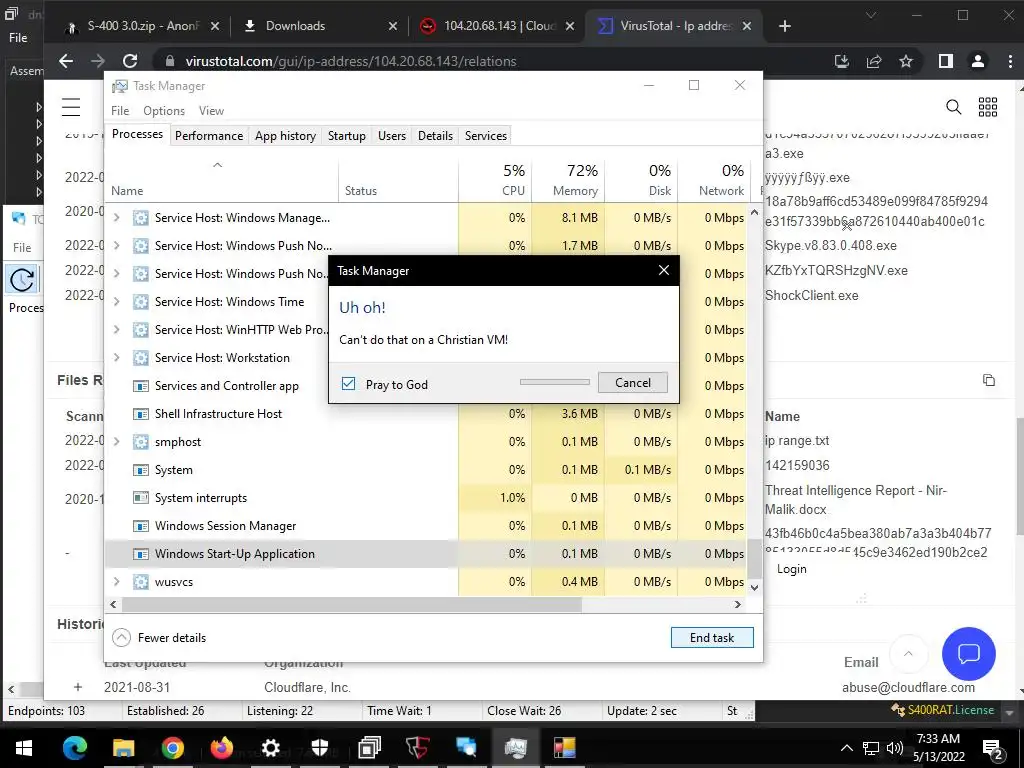Open the browser three-dot menu
Viewport: 1024px width, 768px height.
click(1010, 61)
